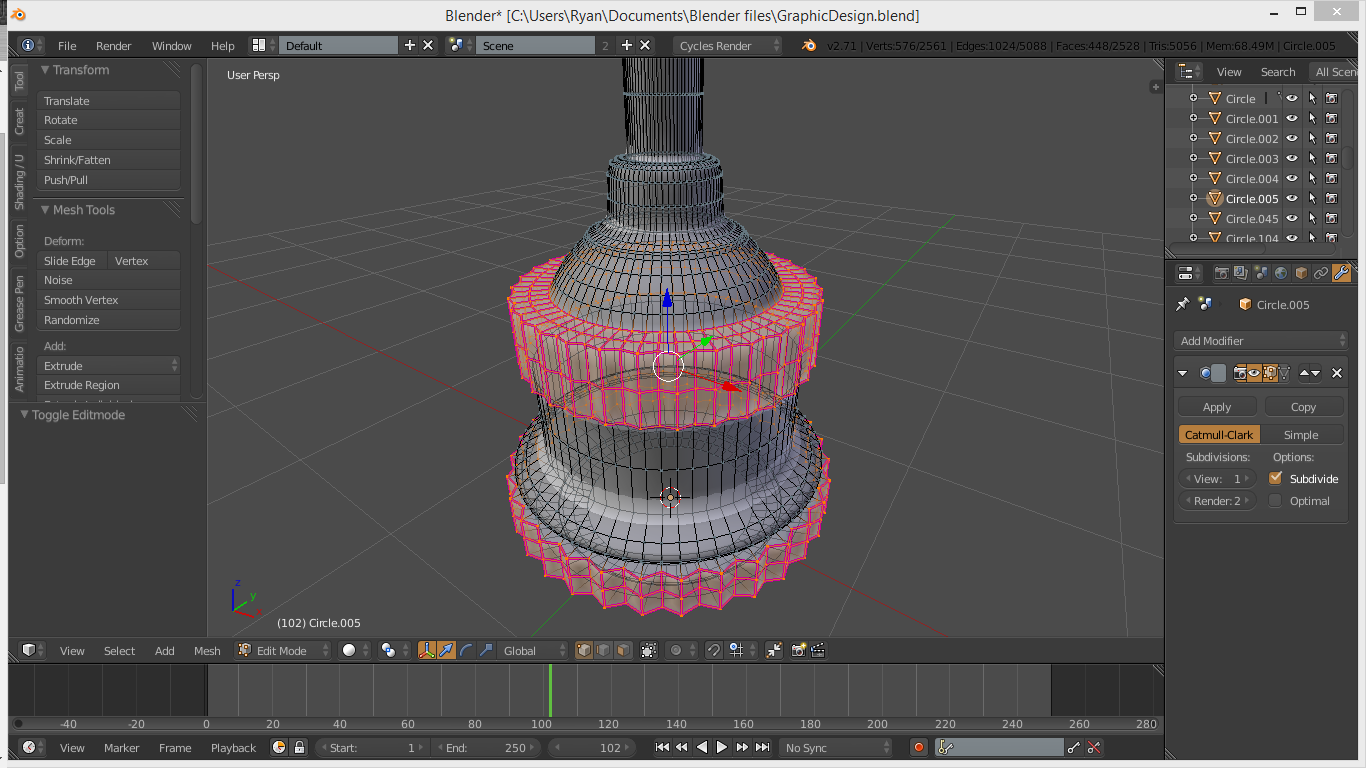Viewport: 1366px width, 768px height.
Task: Open the Select menu in viewport header
Action: (x=119, y=650)
